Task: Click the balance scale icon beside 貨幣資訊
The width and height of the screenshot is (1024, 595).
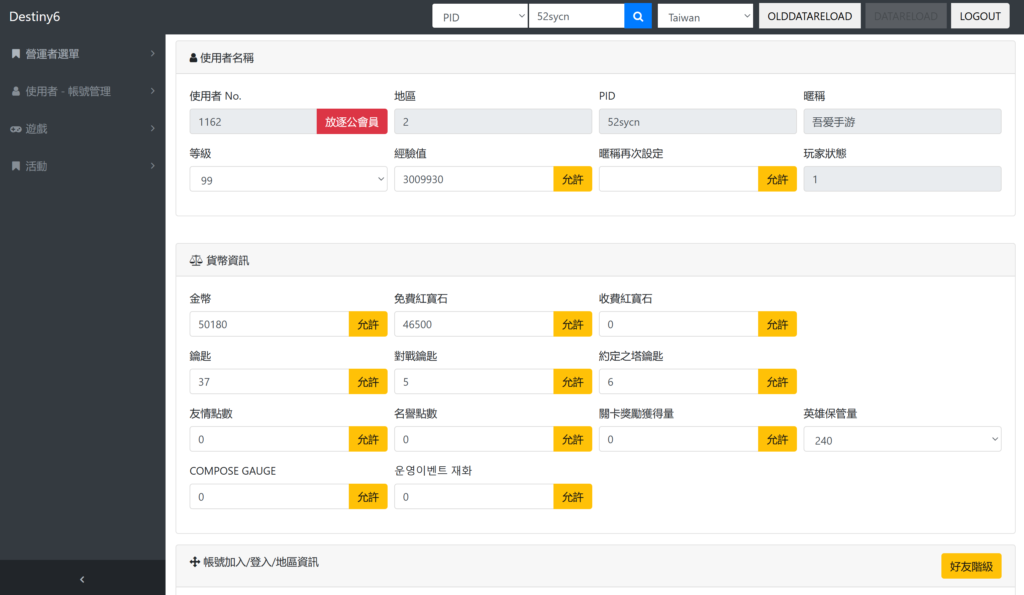Action: (x=195, y=260)
